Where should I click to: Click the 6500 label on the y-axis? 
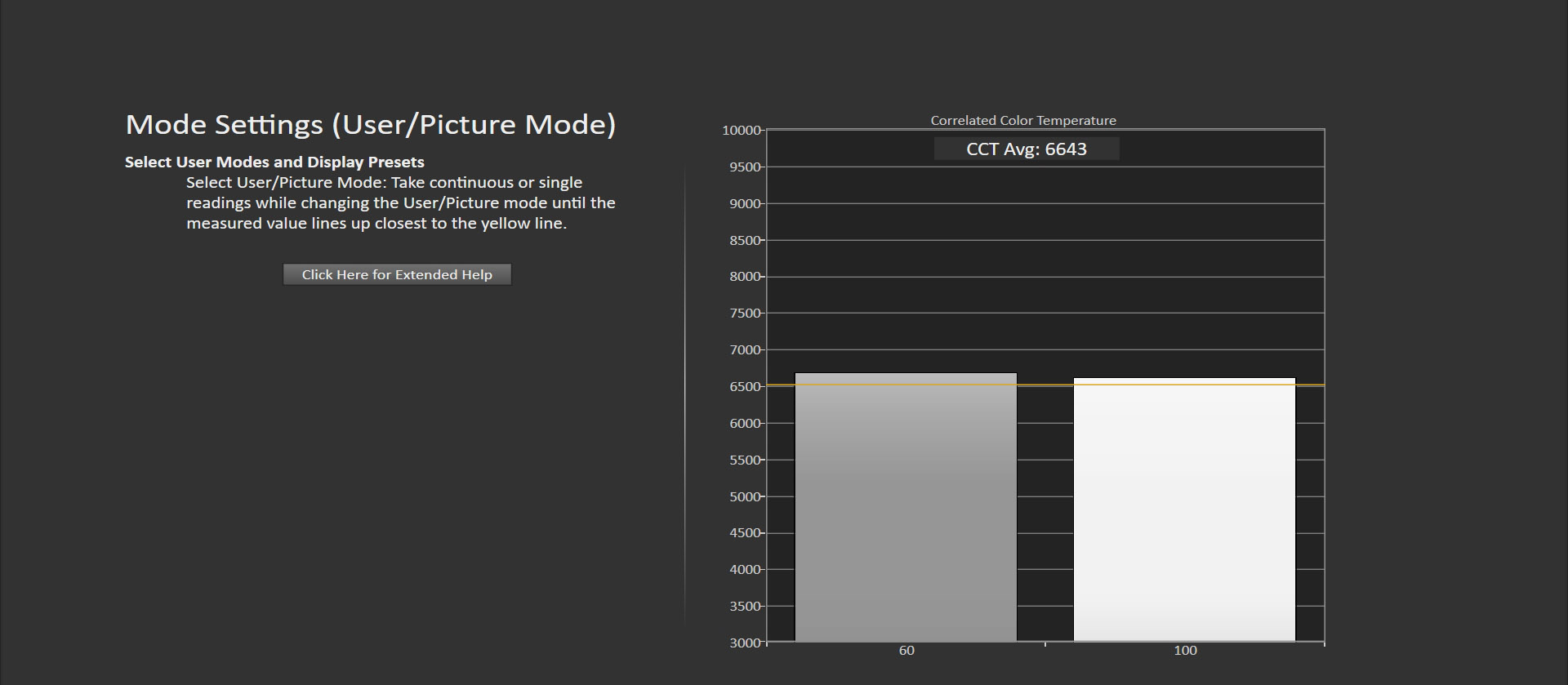(745, 387)
